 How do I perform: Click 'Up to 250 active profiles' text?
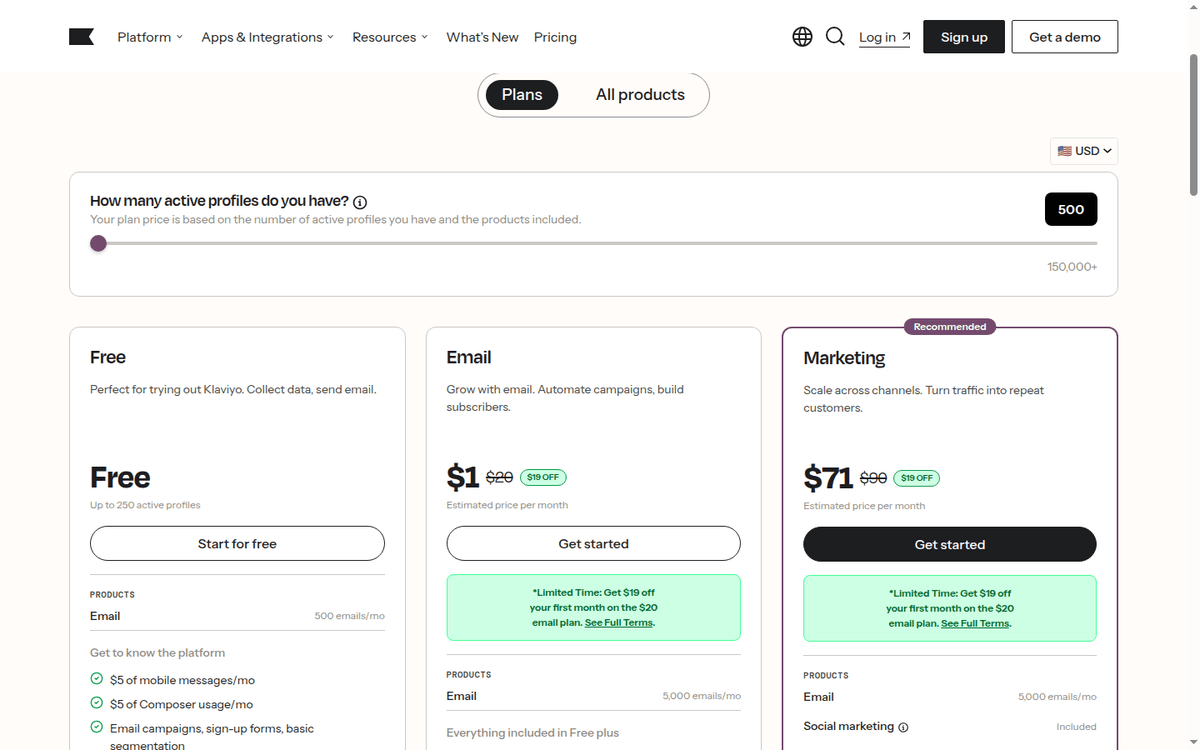click(145, 505)
